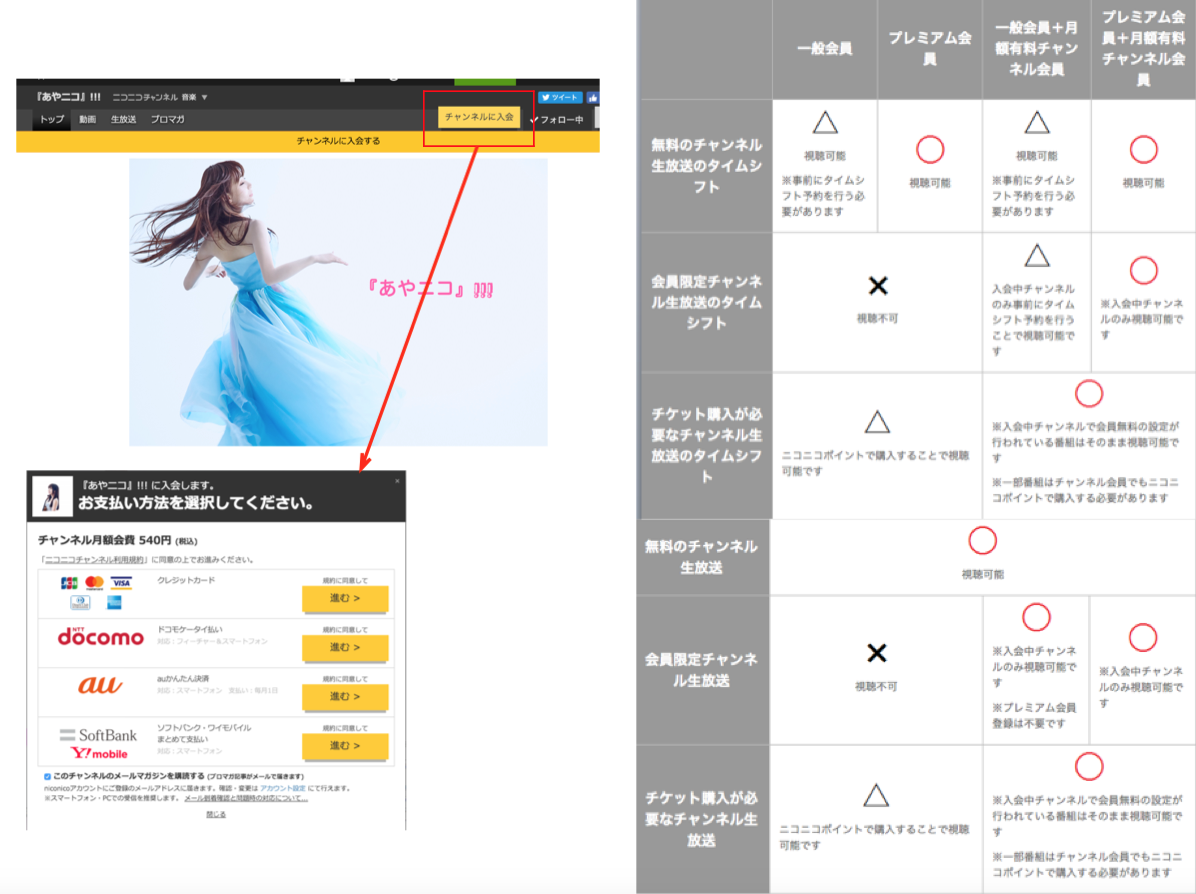This screenshot has width=1196, height=894.
Task: Open the アカウント設定 link
Action: point(282,788)
